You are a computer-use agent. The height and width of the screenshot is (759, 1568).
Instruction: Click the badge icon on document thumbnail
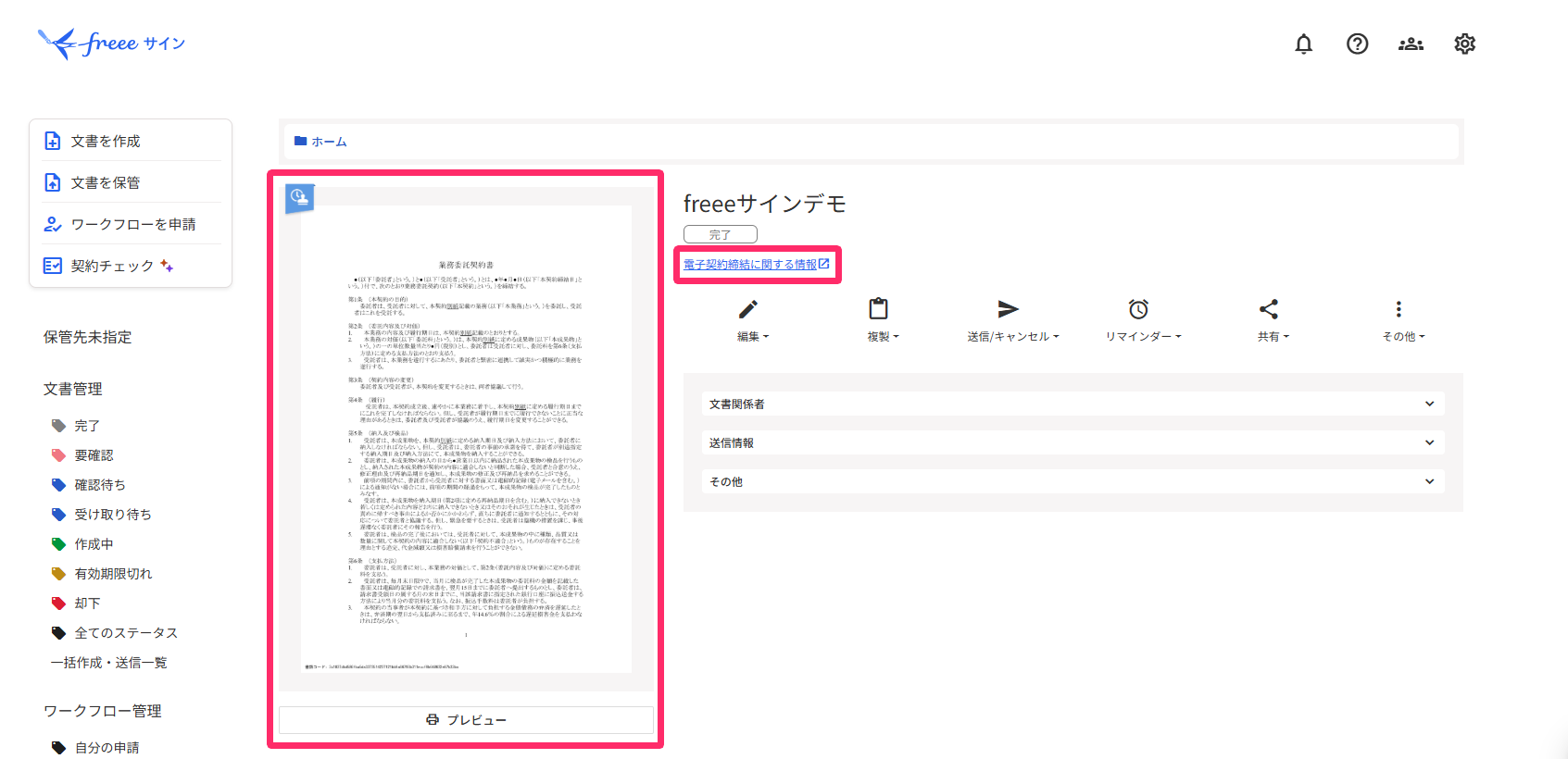pyautogui.click(x=299, y=197)
